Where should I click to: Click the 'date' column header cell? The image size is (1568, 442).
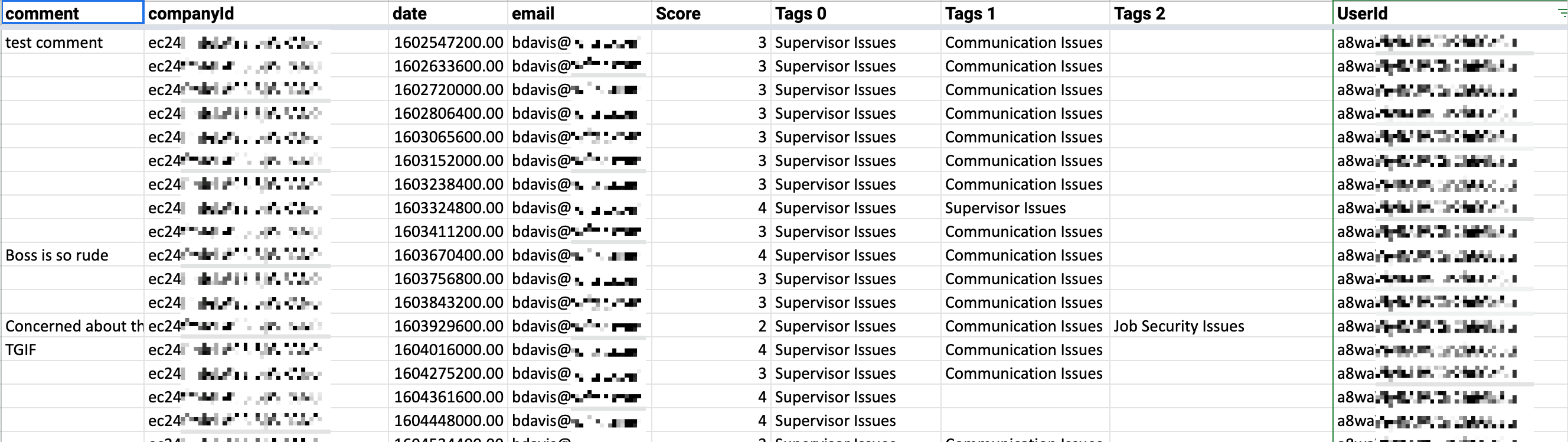(x=448, y=13)
